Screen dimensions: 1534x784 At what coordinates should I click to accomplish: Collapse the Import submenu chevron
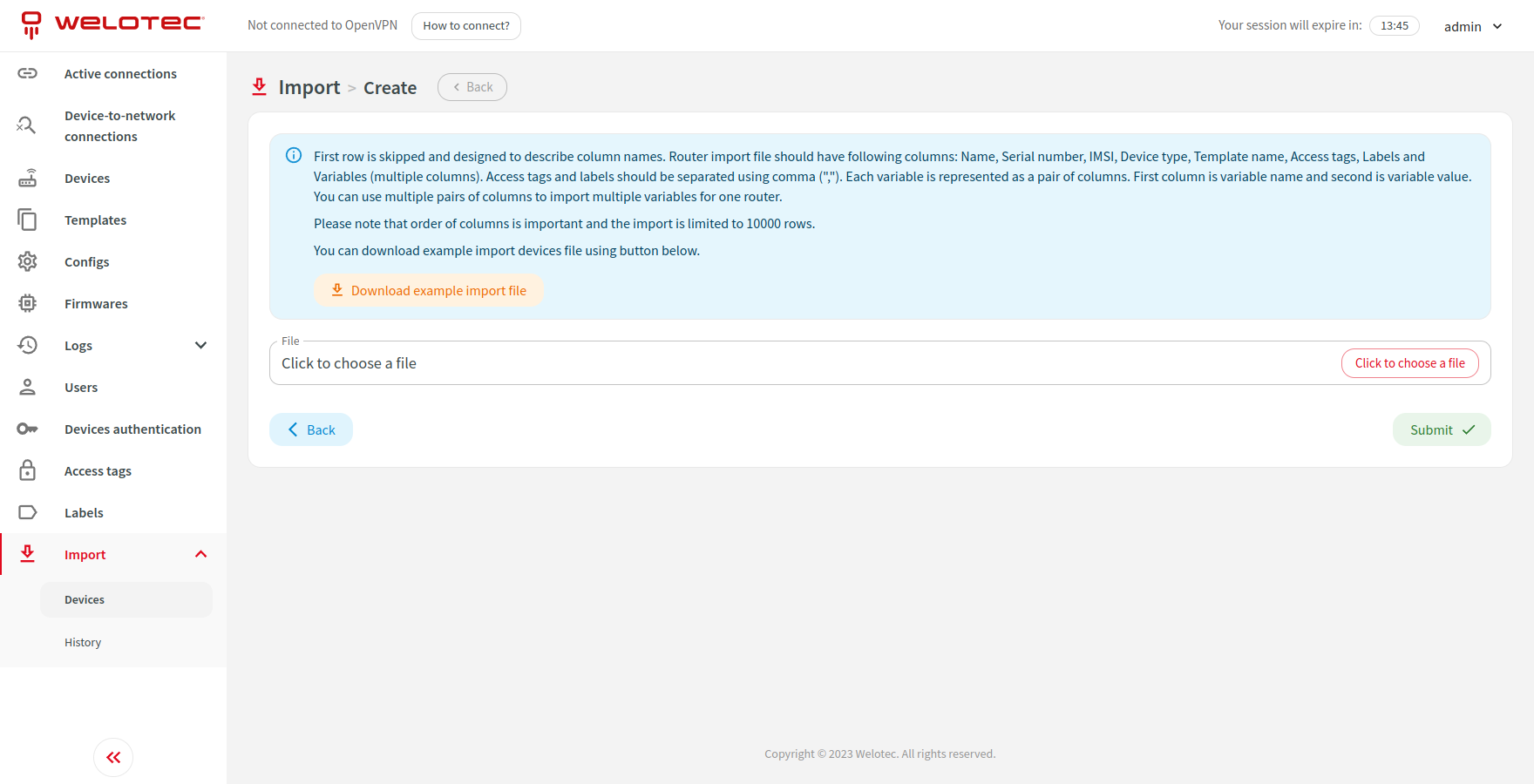[200, 554]
